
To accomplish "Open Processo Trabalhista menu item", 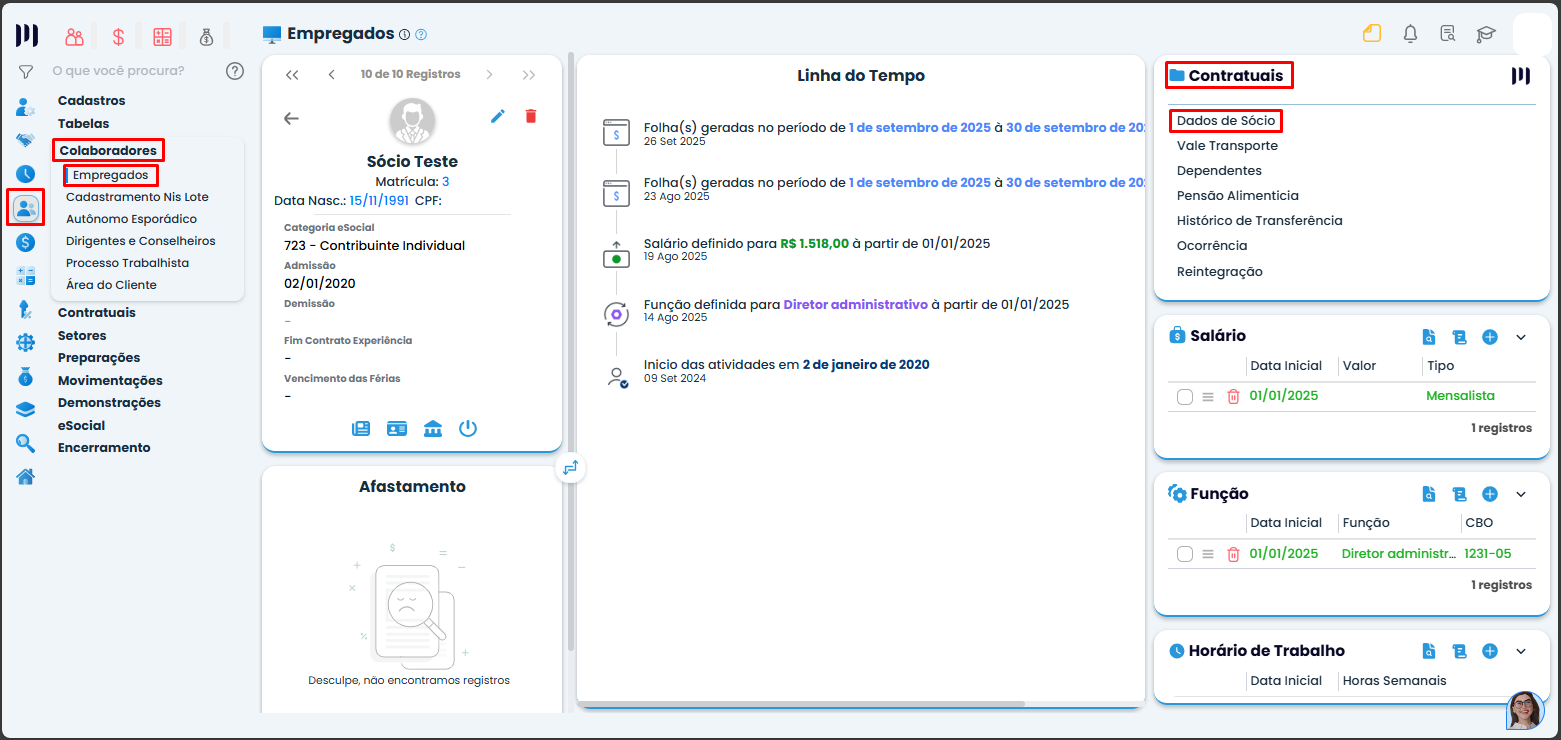I will (x=128, y=263).
